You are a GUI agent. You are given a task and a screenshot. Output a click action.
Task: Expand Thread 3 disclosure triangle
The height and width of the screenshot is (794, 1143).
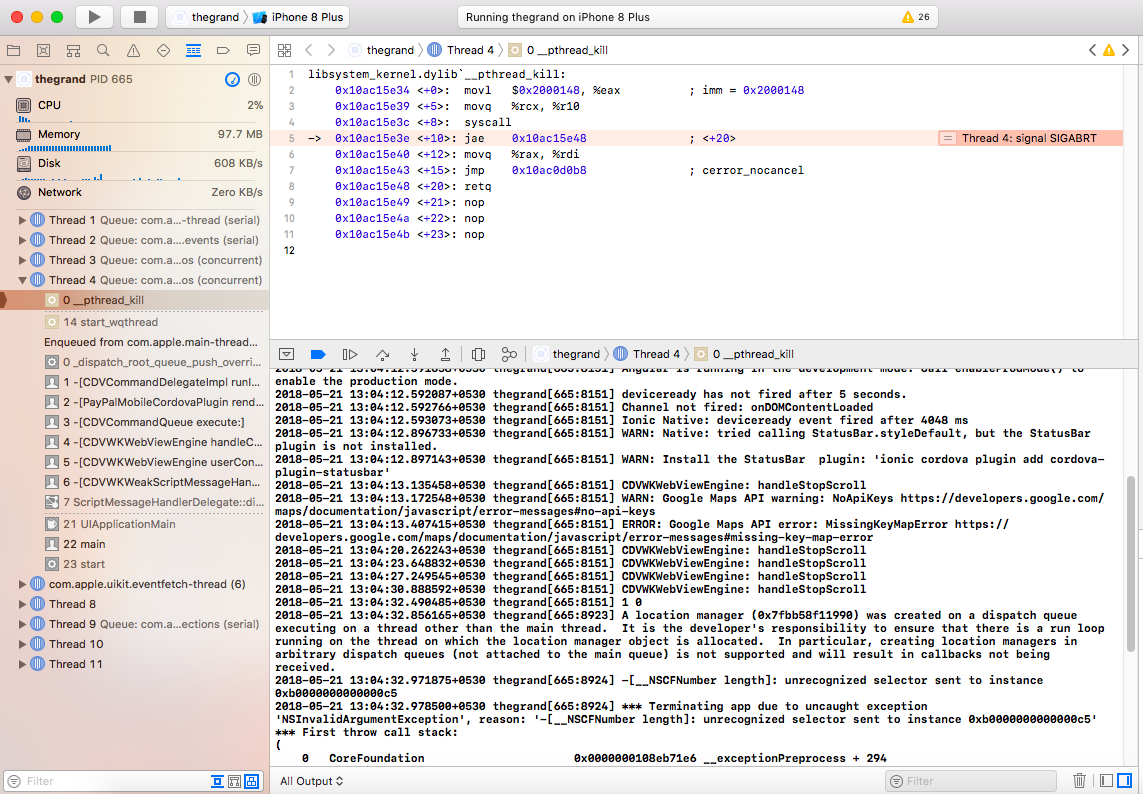(x=22, y=260)
